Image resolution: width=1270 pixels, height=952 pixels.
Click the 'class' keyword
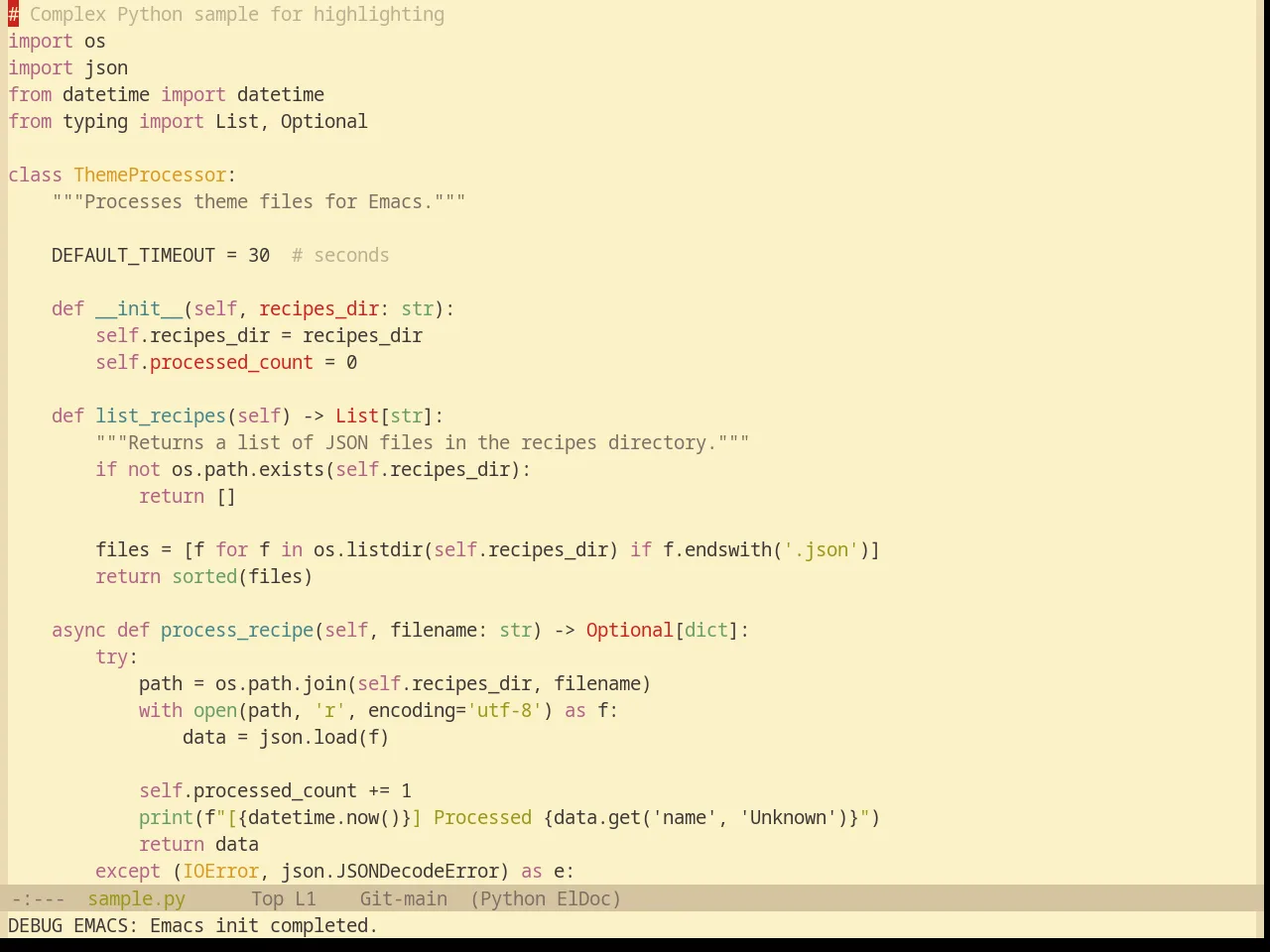pyautogui.click(x=35, y=175)
